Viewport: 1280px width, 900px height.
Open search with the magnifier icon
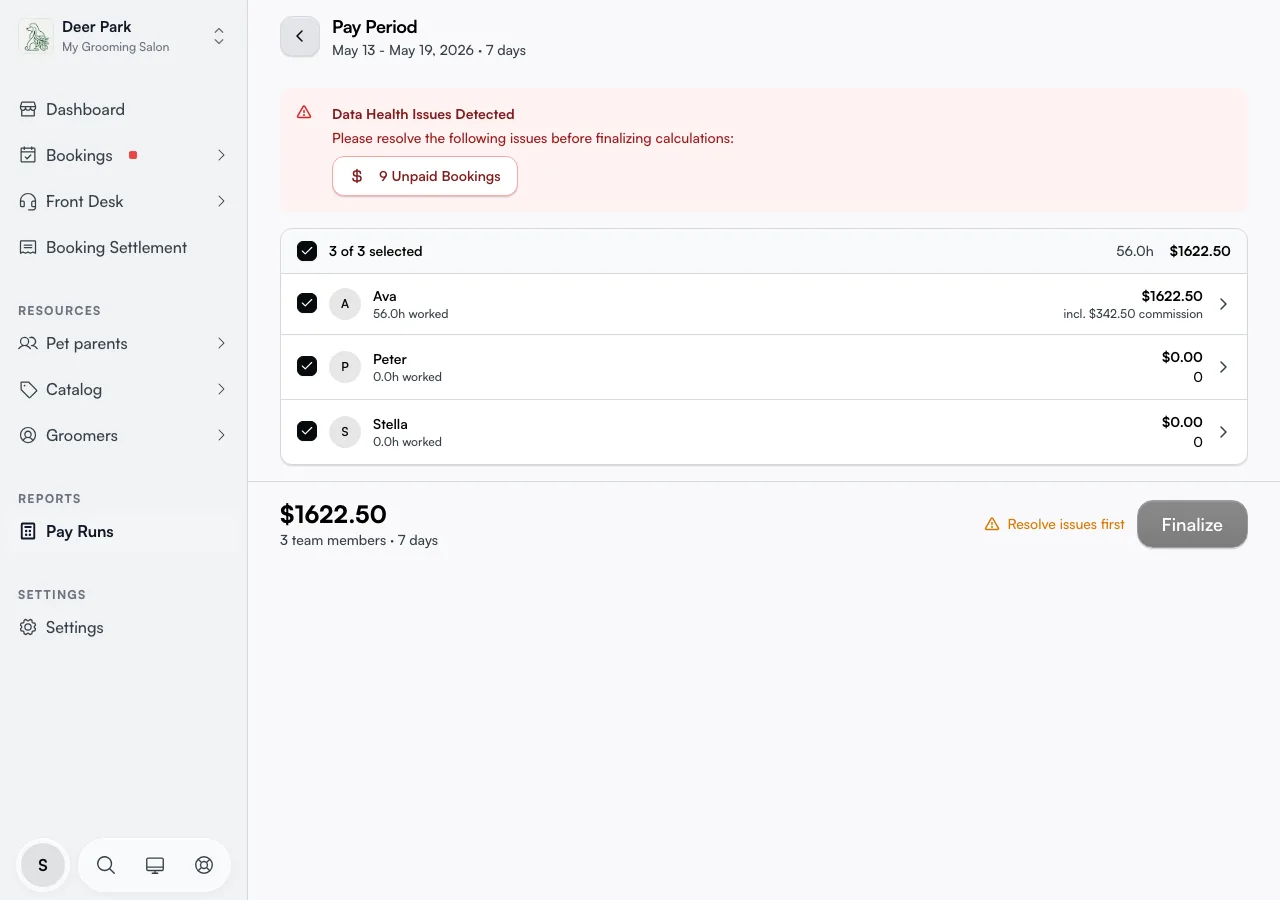click(x=106, y=865)
